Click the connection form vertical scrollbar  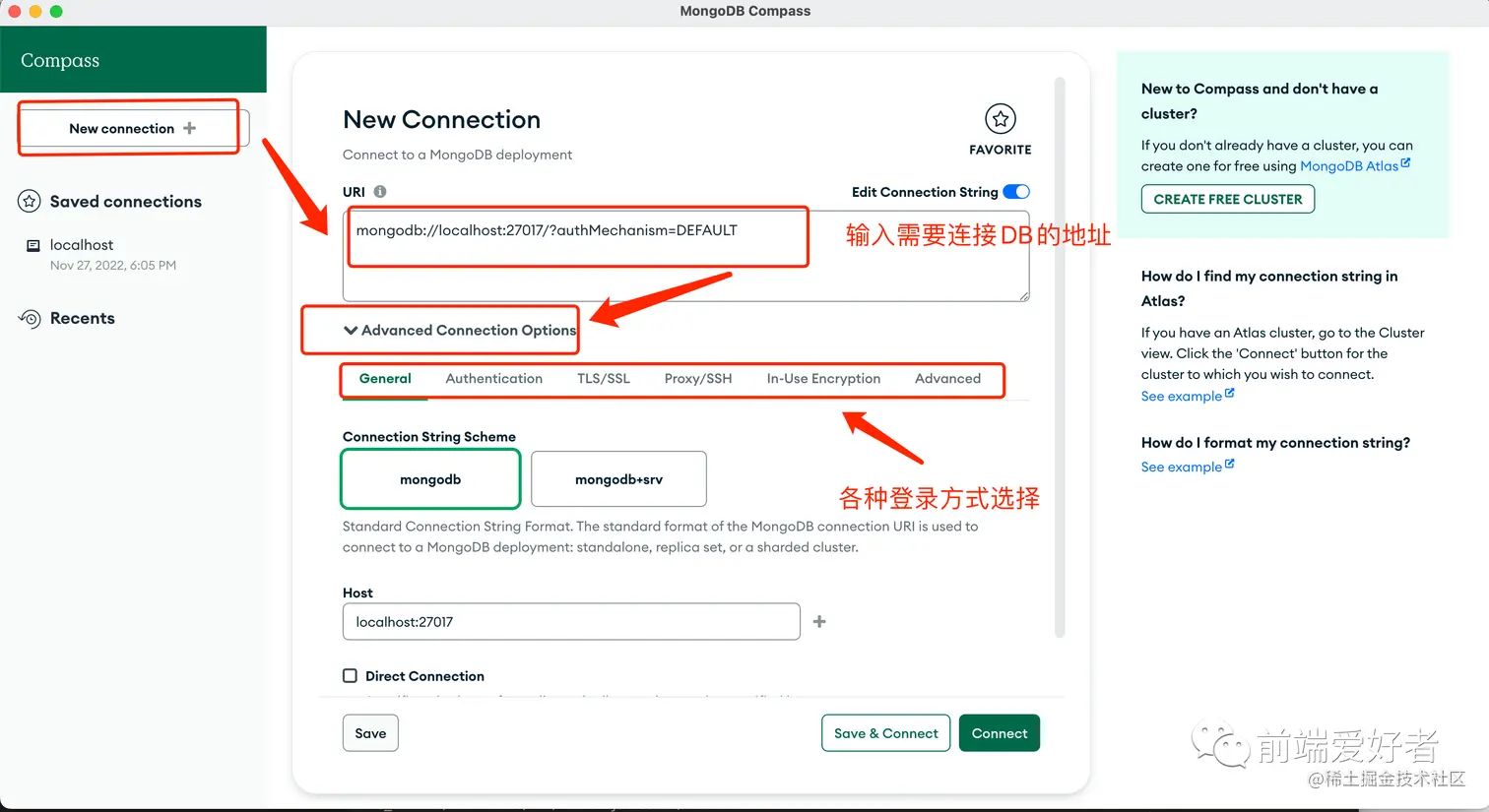coord(1060,356)
